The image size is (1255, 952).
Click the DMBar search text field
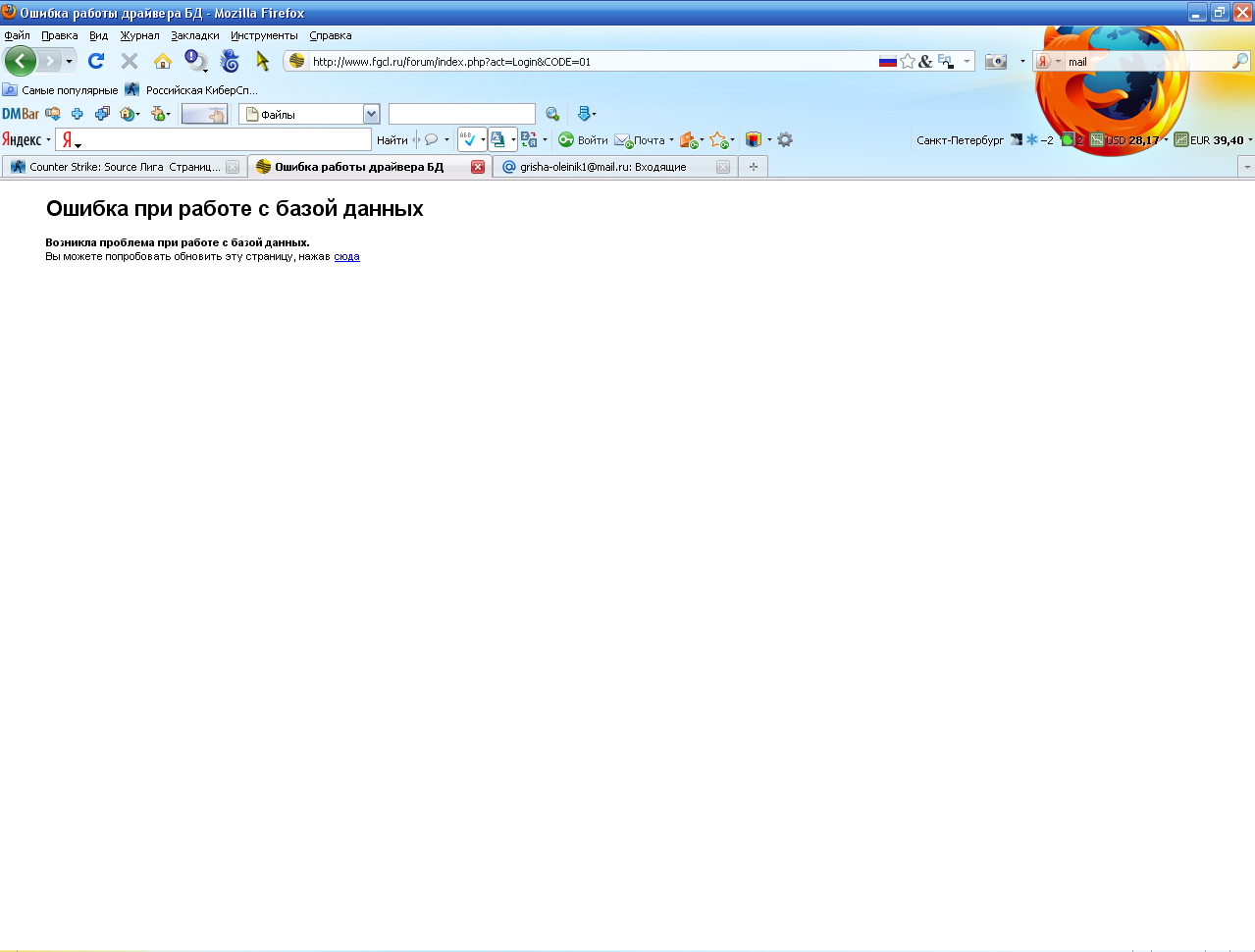tap(462, 114)
